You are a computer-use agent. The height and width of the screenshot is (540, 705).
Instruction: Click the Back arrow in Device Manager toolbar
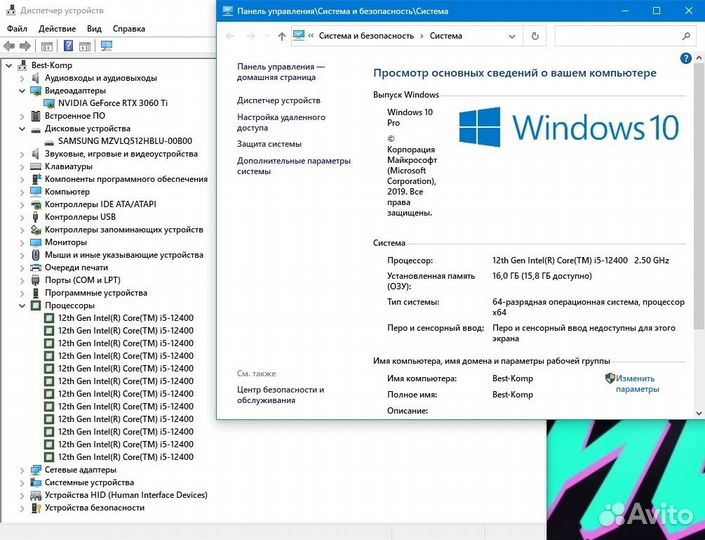point(9,46)
